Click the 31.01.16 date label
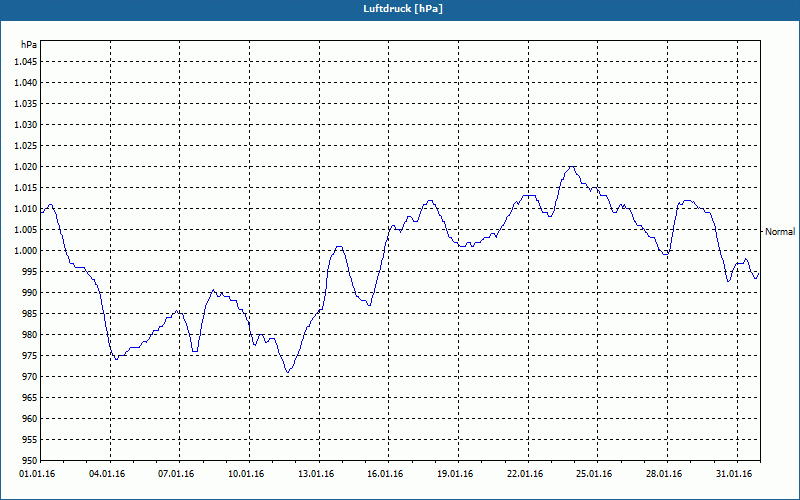Screen dimensions: 800x500 734,474
